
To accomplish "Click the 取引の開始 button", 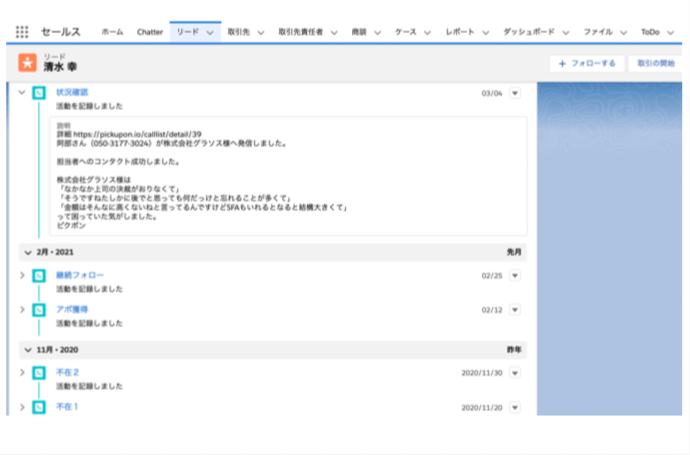I will tap(655, 63).
